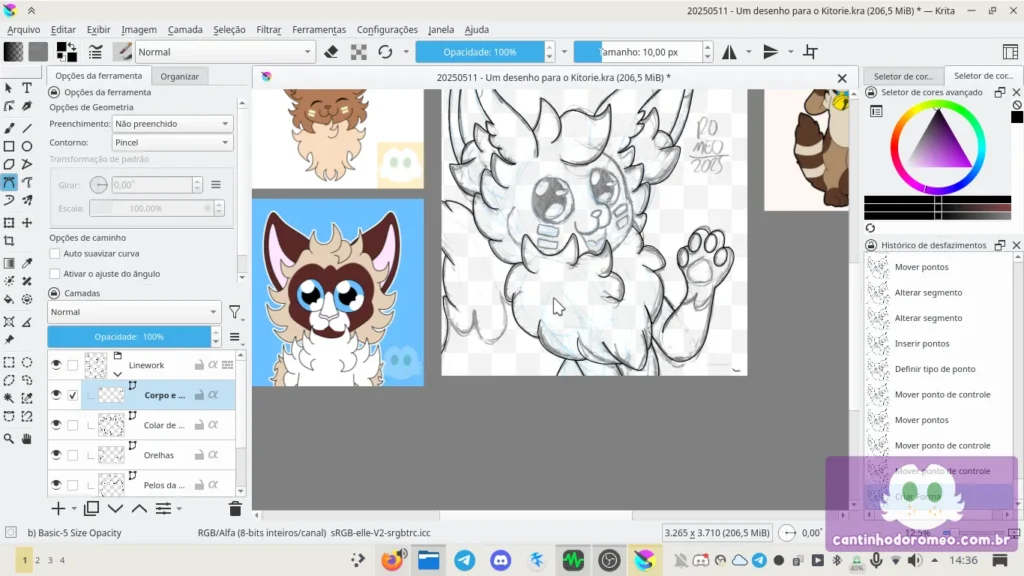Viewport: 1024px width, 576px height.
Task: Select the Color Sampler eyedropper tool
Action: tap(27, 263)
